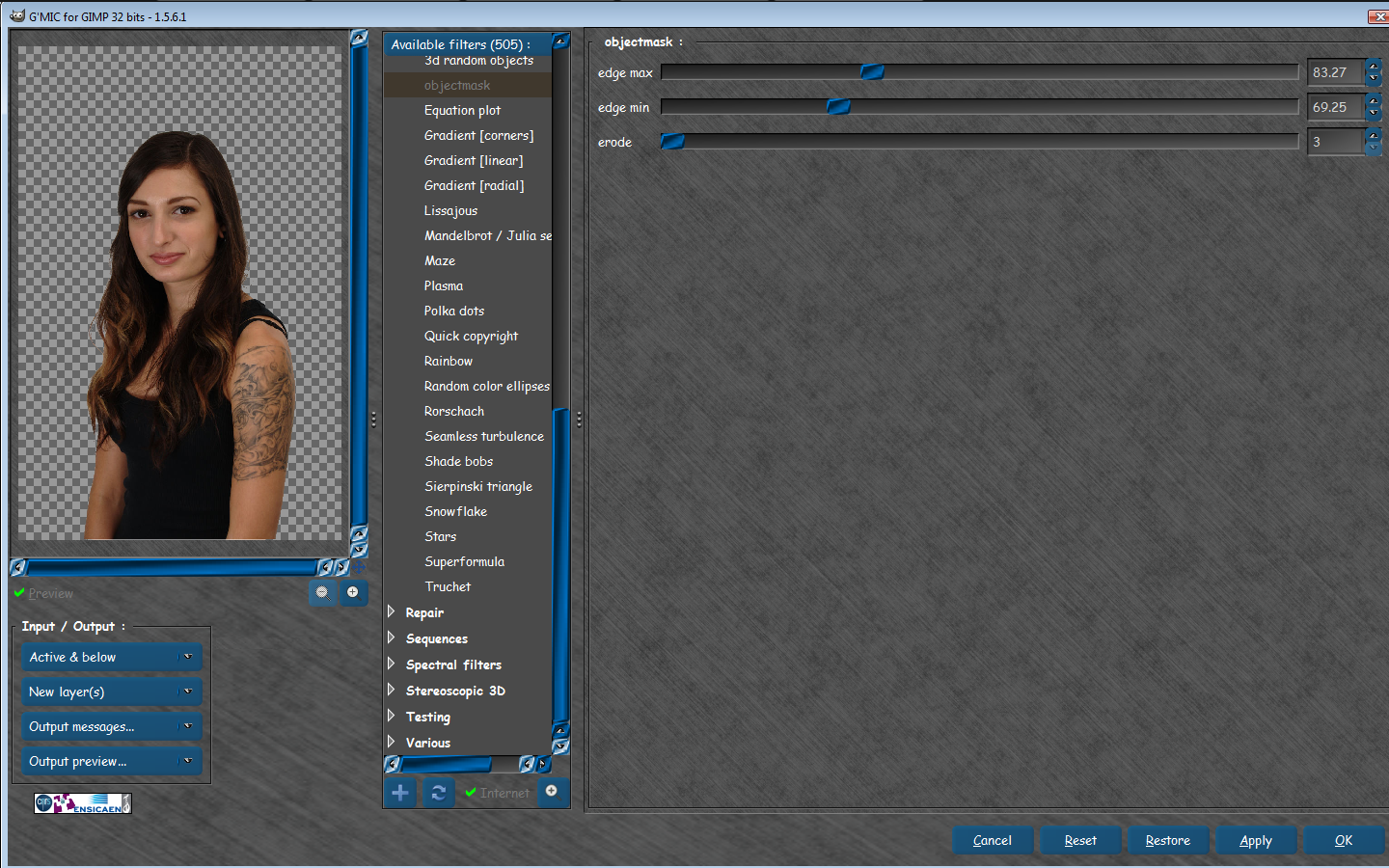
Task: Select the Equation plot filter
Action: 462,110
